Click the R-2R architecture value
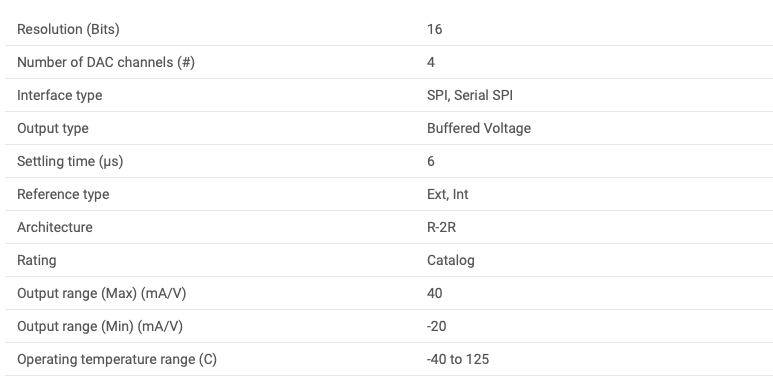This screenshot has height=378, width=773. (441, 227)
